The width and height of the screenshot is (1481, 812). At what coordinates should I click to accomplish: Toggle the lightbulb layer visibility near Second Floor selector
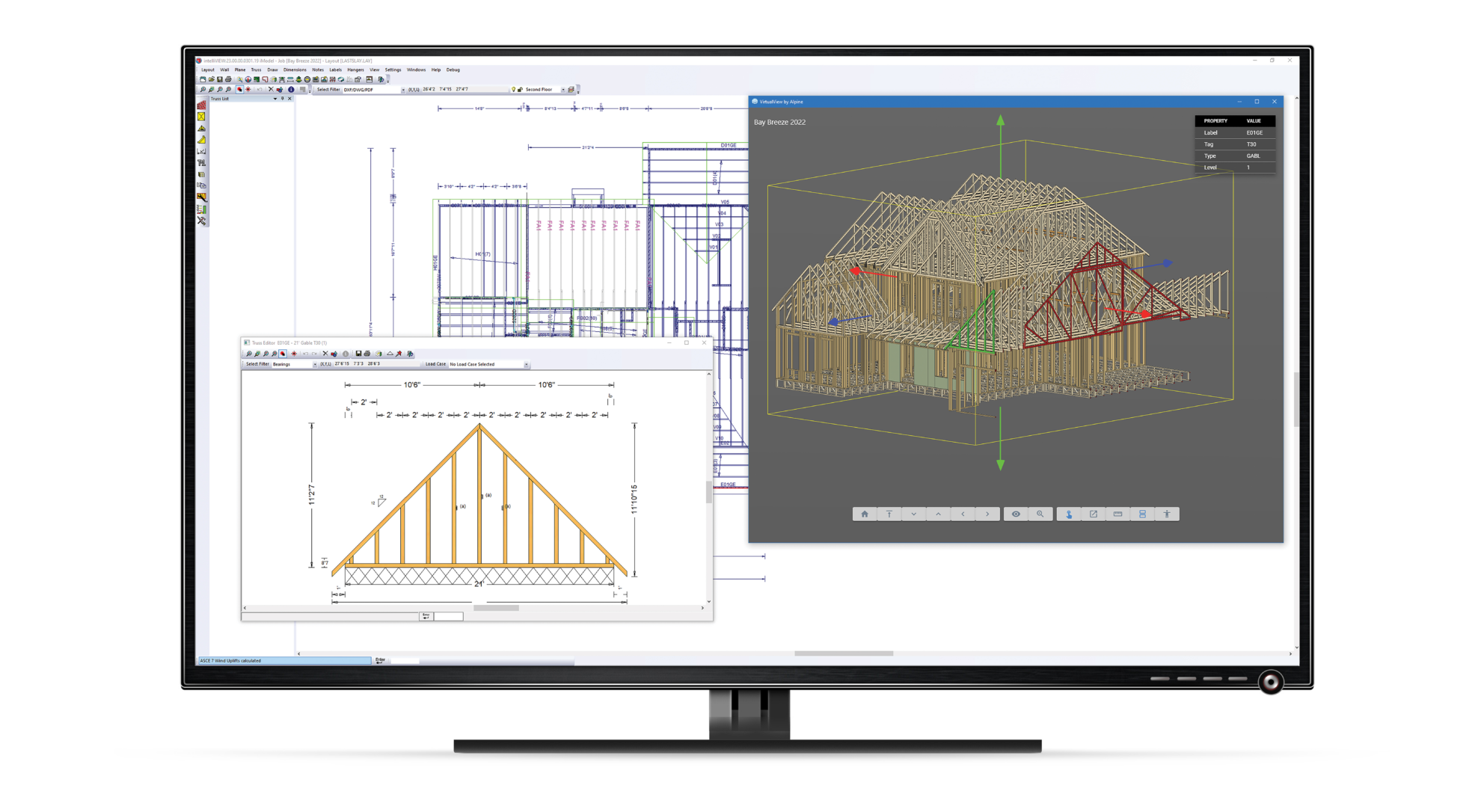pos(515,90)
